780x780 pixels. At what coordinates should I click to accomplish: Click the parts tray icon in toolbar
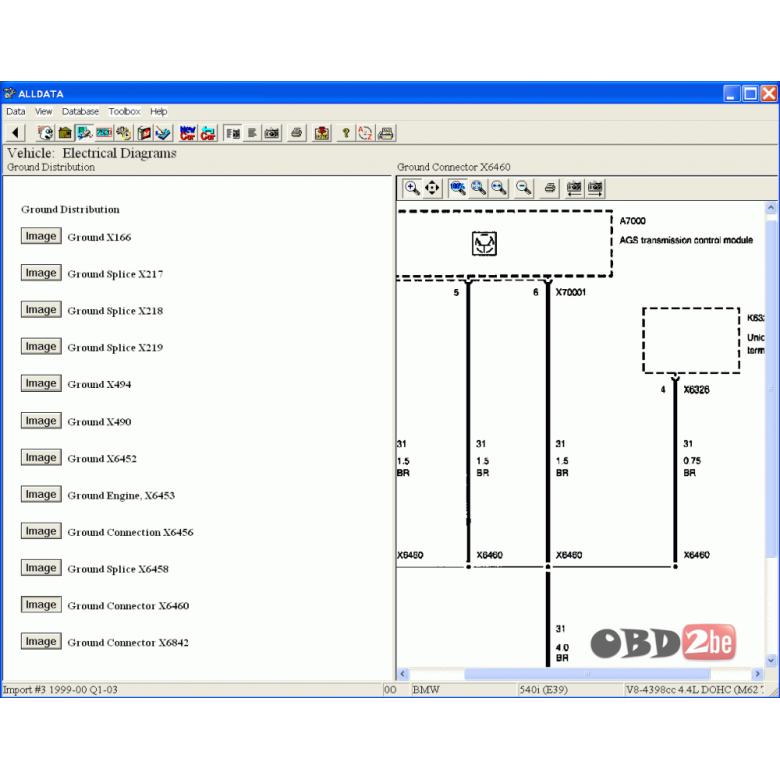163,133
